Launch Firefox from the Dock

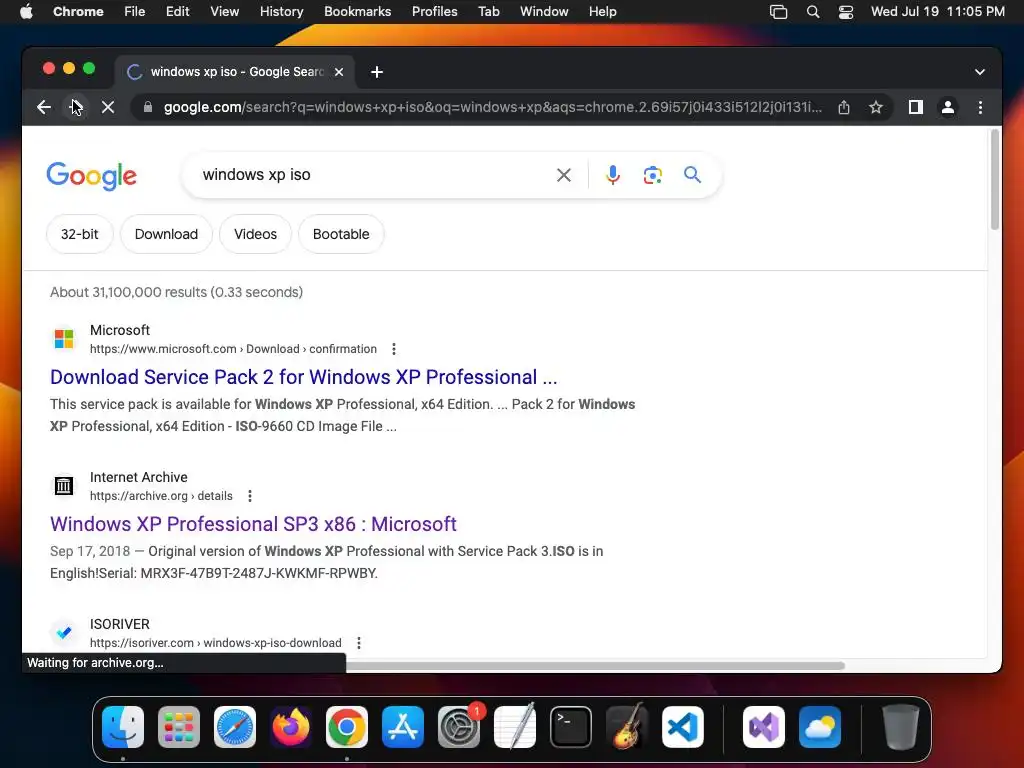(291, 727)
